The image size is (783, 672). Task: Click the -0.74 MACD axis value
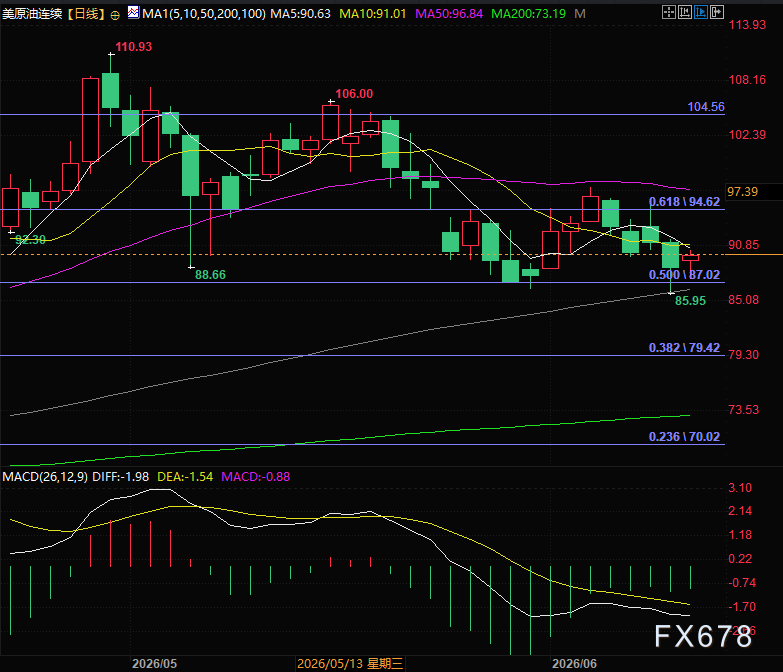tap(742, 583)
